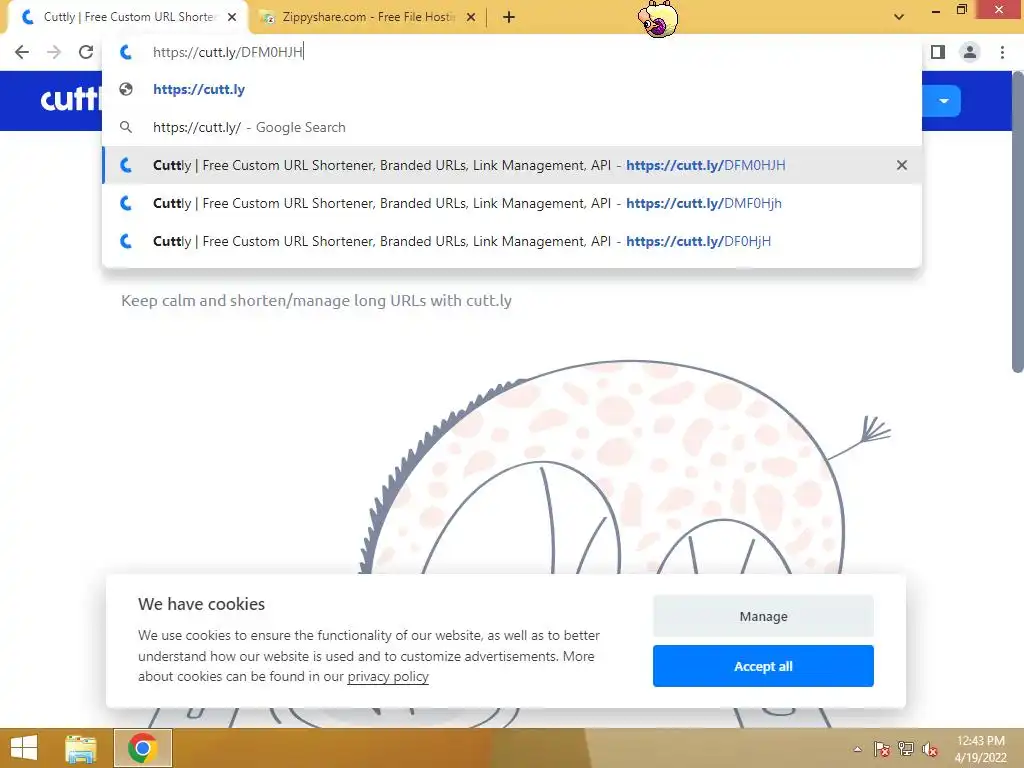Click the 'We have cookies' heading
1024x768 pixels.
201,604
